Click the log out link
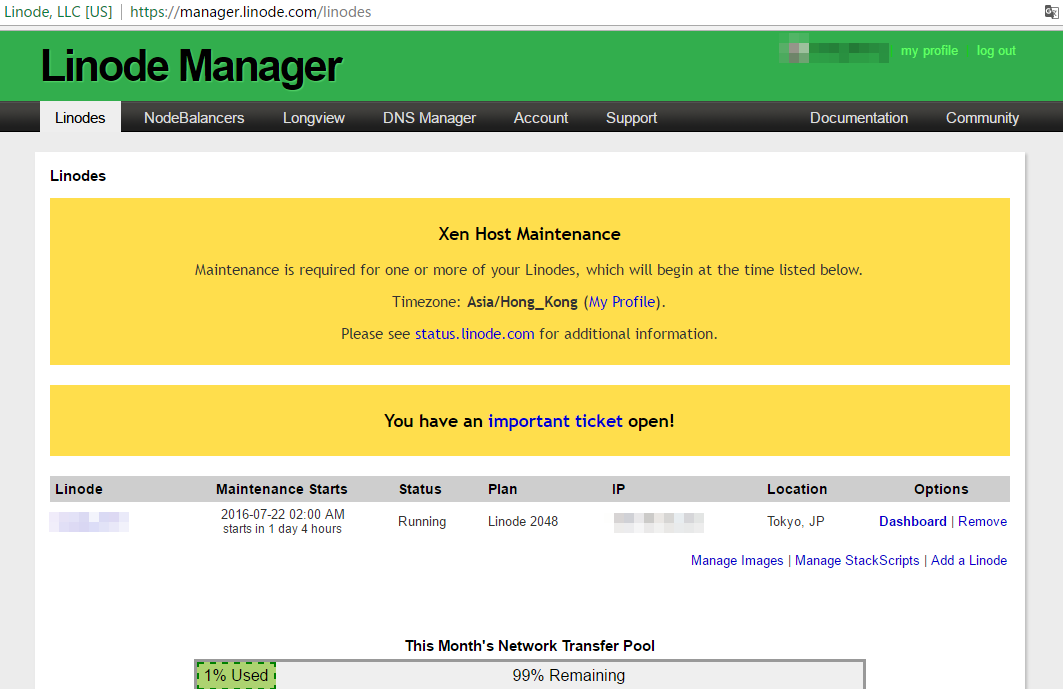This screenshot has height=689, width=1063. [996, 51]
